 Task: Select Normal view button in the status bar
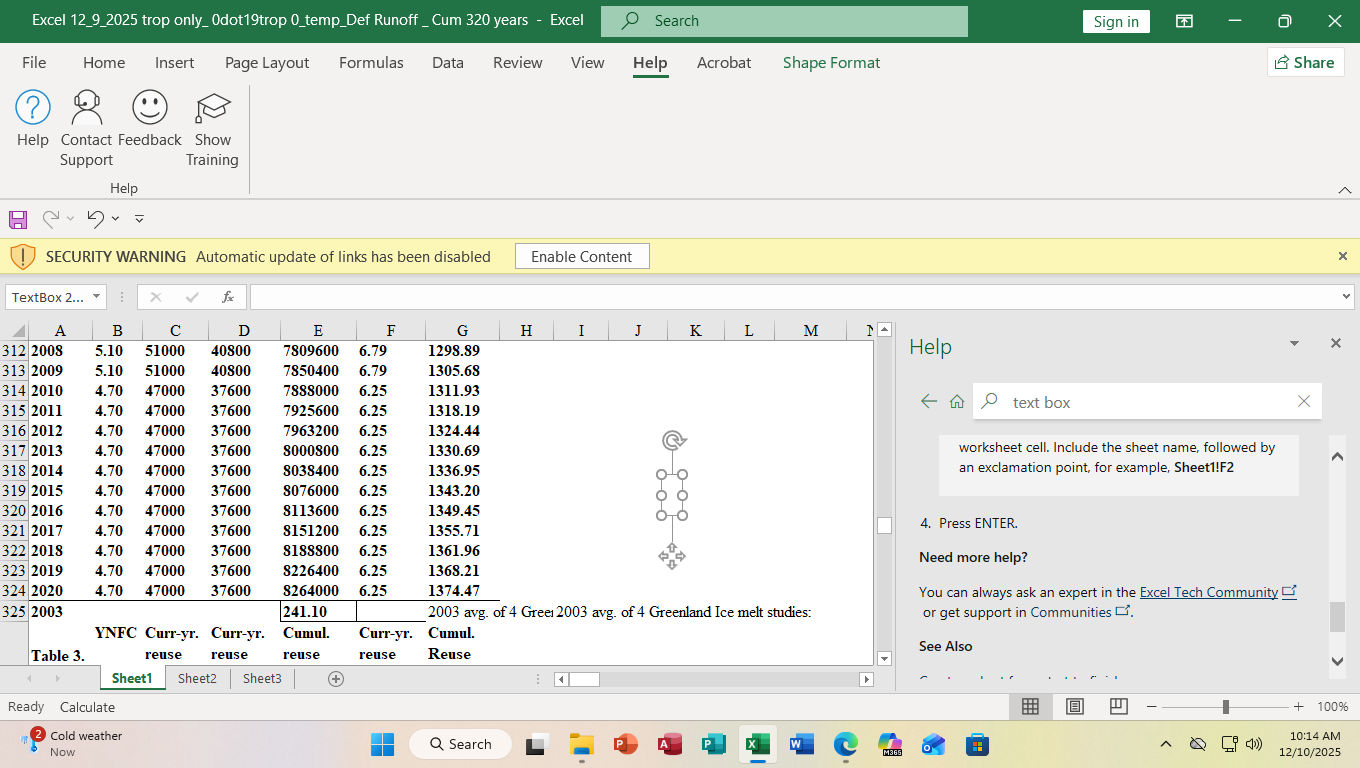pyautogui.click(x=1031, y=707)
